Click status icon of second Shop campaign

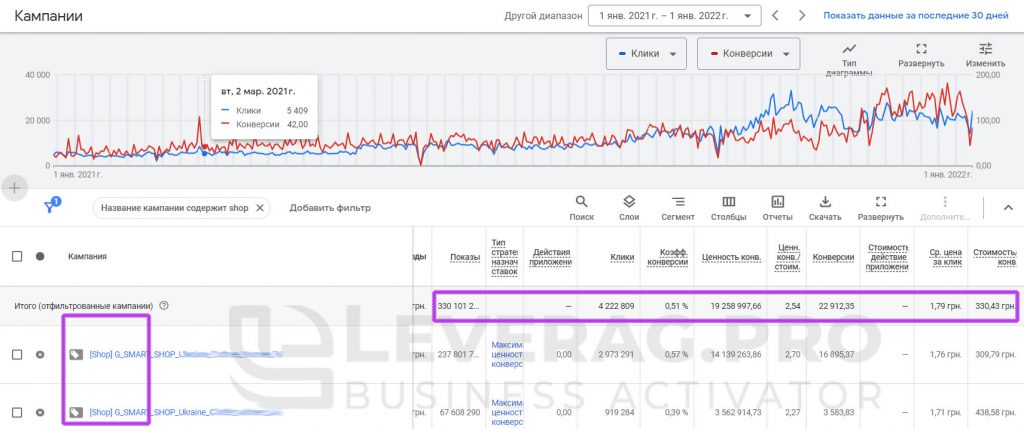coord(40,412)
